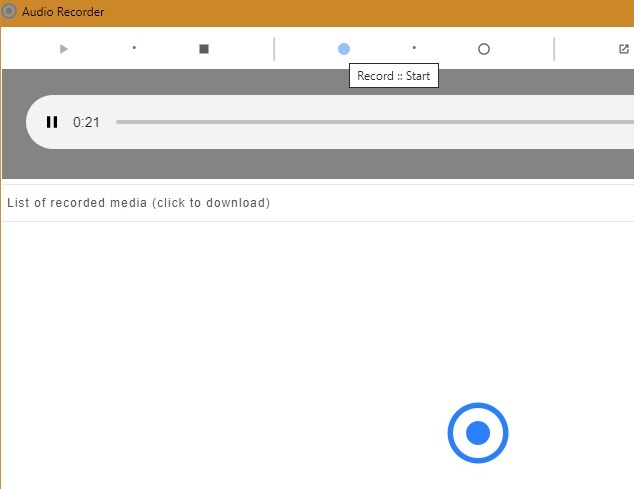Click the large blue record logo
Viewport: 634px width, 489px height.
pyautogui.click(x=478, y=433)
